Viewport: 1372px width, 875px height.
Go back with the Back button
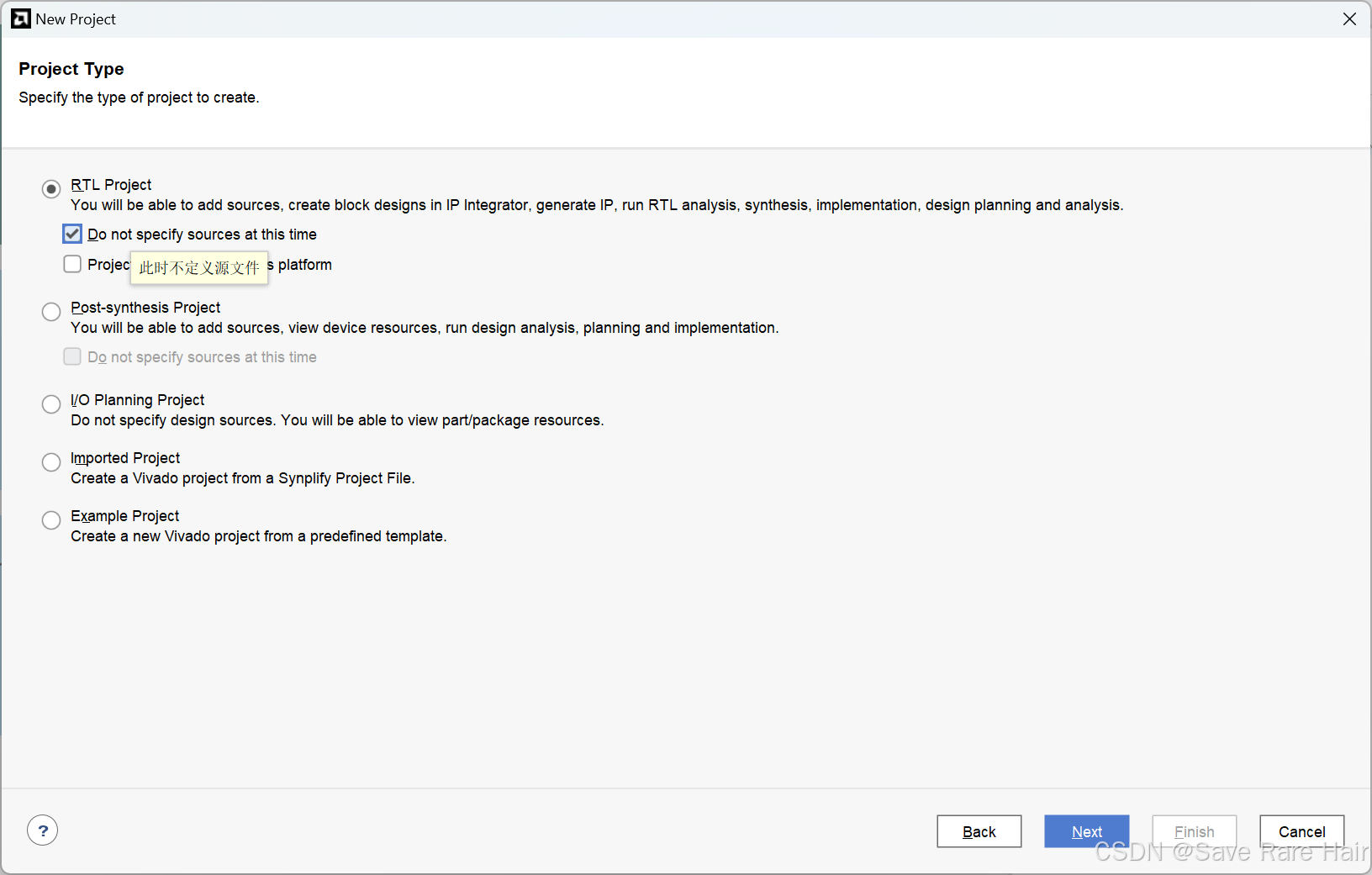[979, 831]
